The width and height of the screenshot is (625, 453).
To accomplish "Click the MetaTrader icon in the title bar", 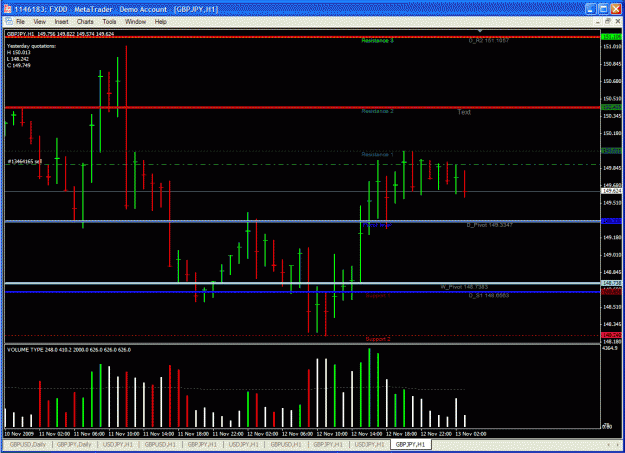I will (7, 9).
